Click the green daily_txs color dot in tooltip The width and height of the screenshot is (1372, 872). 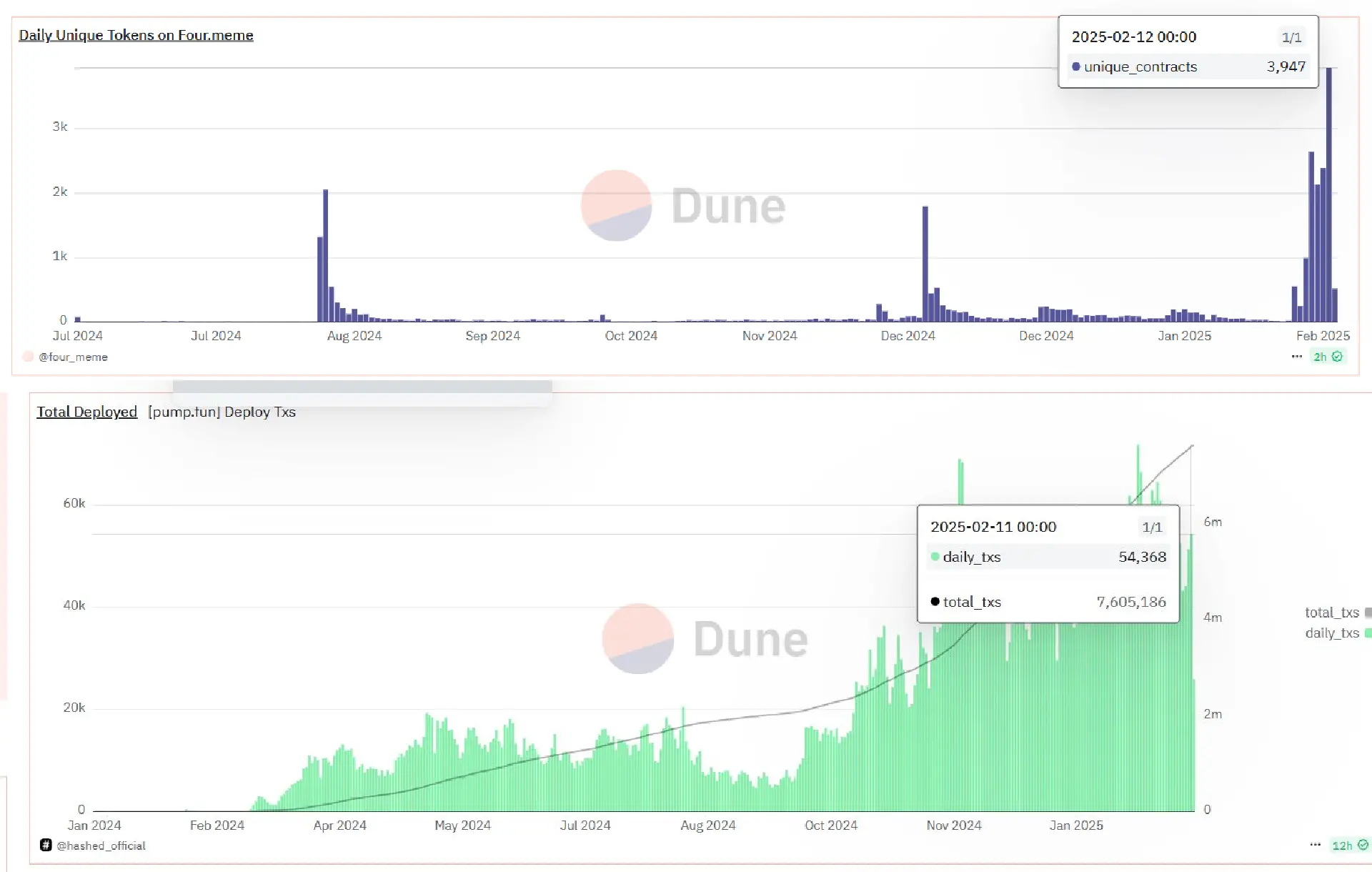point(935,557)
